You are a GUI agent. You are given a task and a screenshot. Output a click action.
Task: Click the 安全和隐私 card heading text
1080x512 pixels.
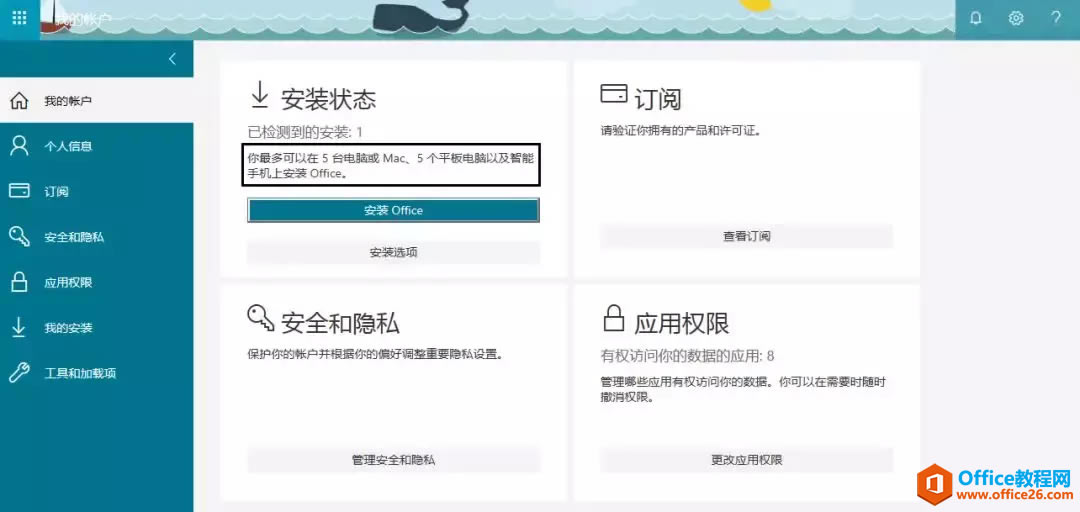(340, 322)
